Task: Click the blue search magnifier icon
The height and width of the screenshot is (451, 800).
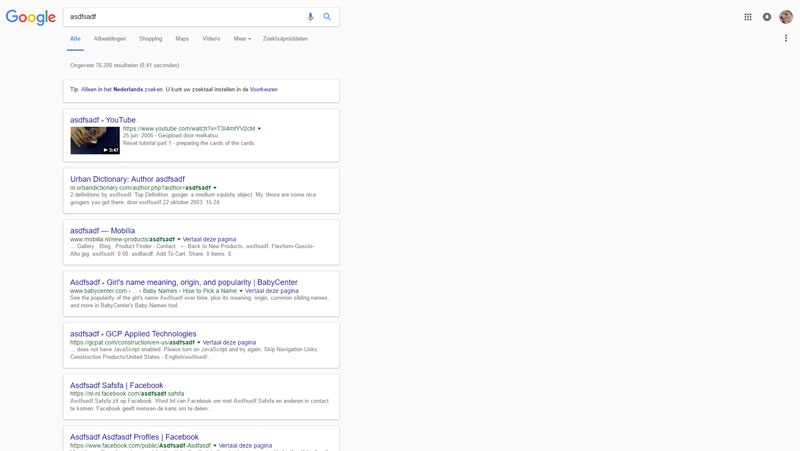Action: pyautogui.click(x=327, y=17)
